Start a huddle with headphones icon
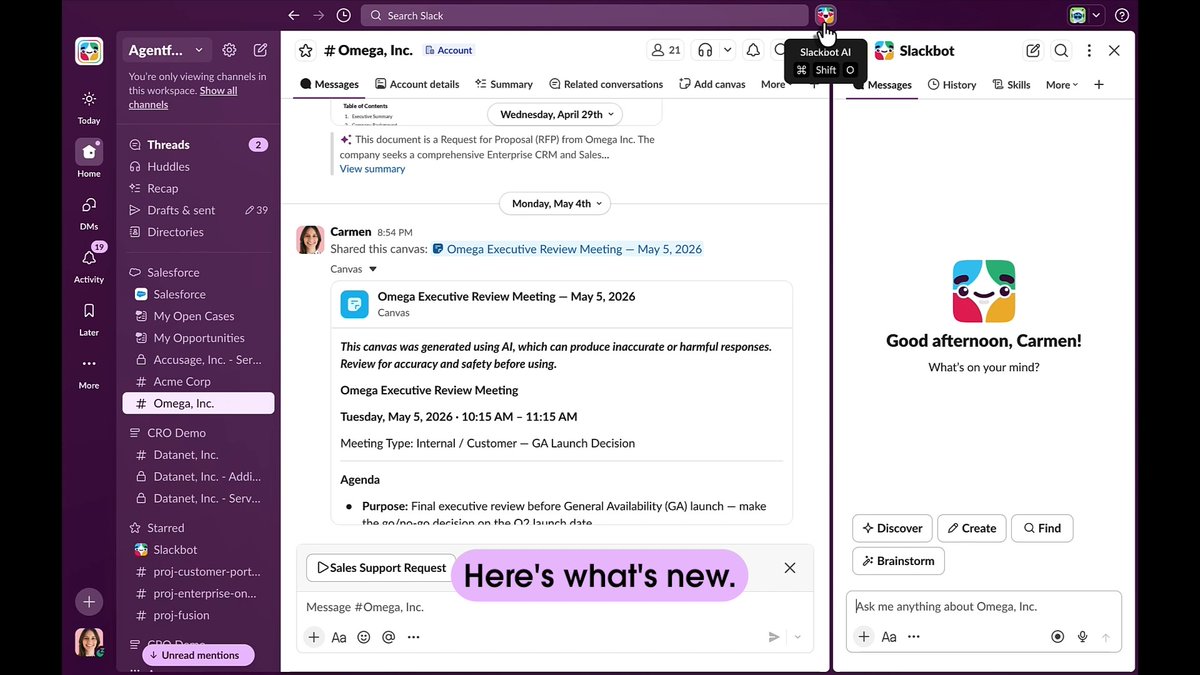 (x=705, y=50)
